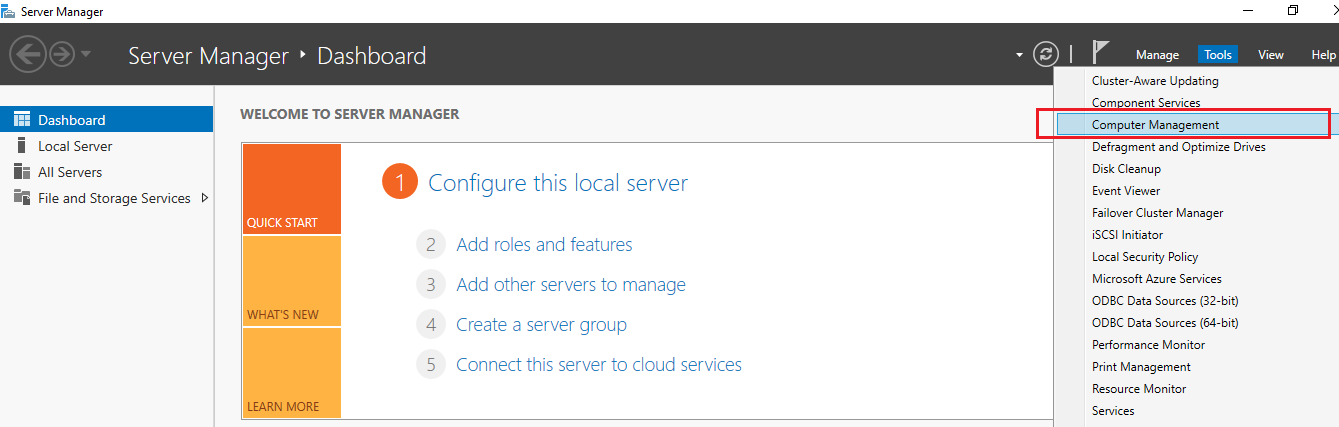Open the Manage menu
The width and height of the screenshot is (1339, 427).
pos(1157,55)
